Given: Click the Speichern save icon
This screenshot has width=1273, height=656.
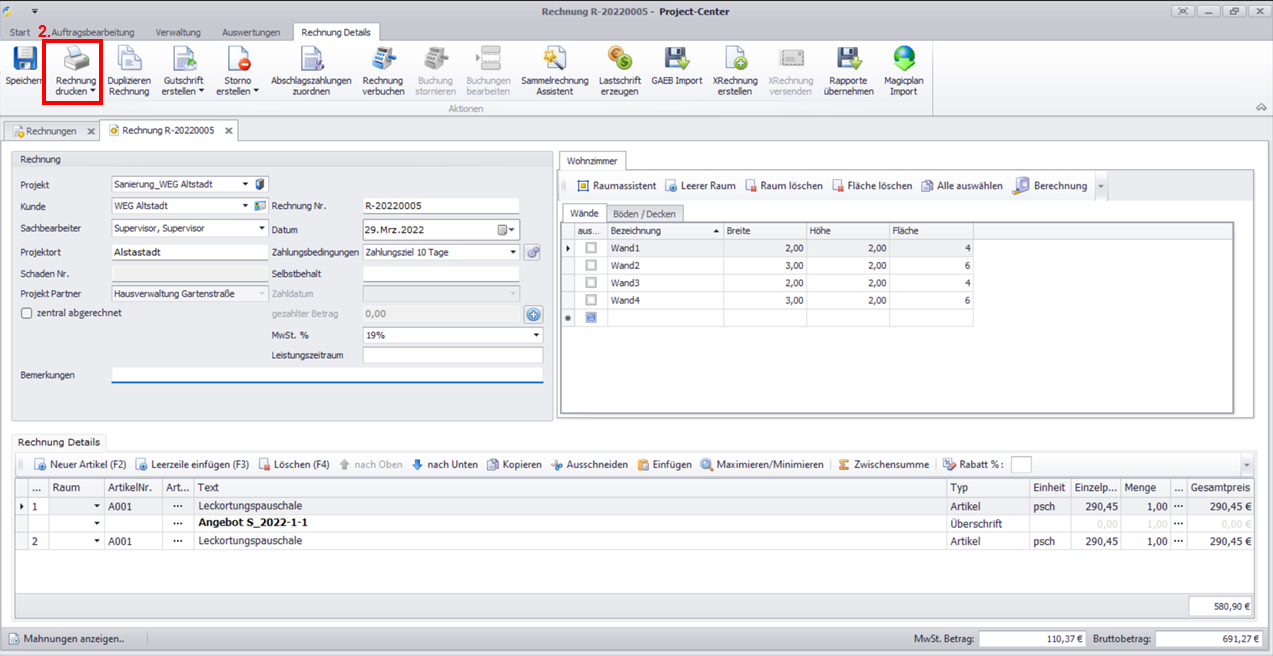Looking at the screenshot, I should (24, 60).
